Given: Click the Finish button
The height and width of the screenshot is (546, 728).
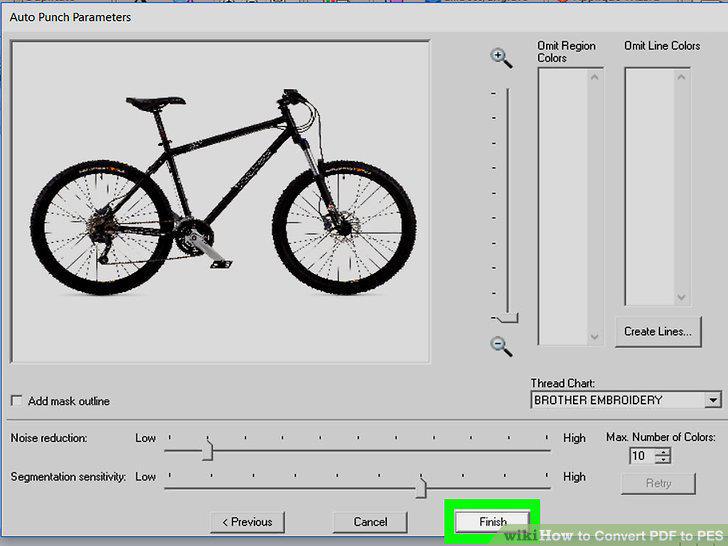Looking at the screenshot, I should pos(492,522).
